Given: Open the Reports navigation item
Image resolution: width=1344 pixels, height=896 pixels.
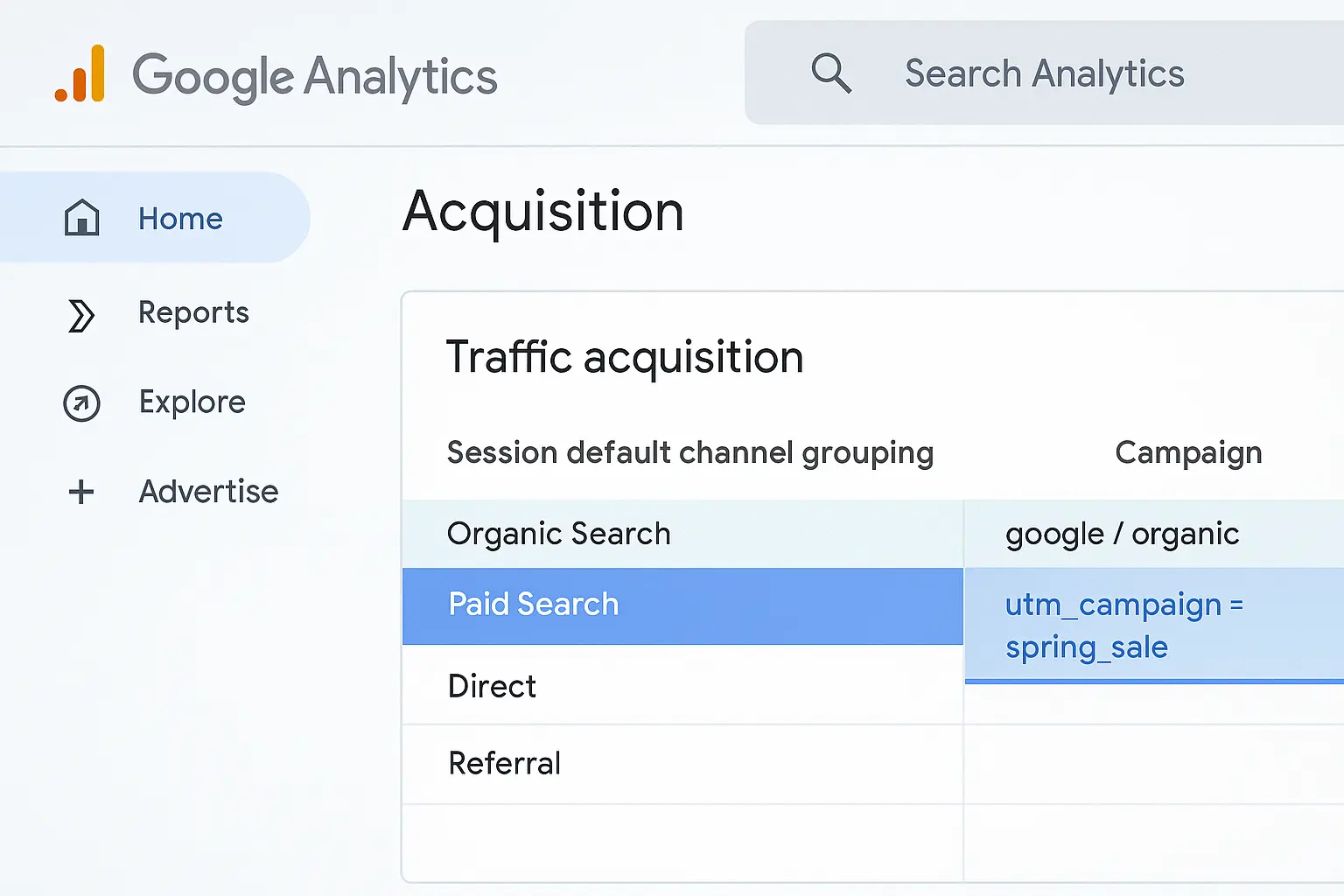Looking at the screenshot, I should (193, 313).
